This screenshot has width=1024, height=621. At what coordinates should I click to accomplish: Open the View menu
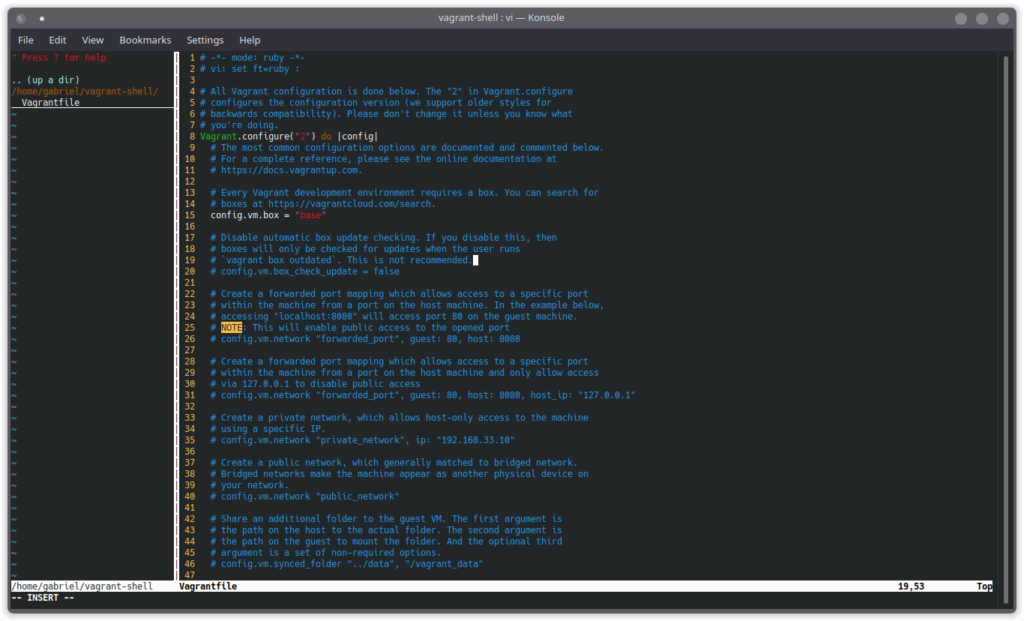pos(93,40)
